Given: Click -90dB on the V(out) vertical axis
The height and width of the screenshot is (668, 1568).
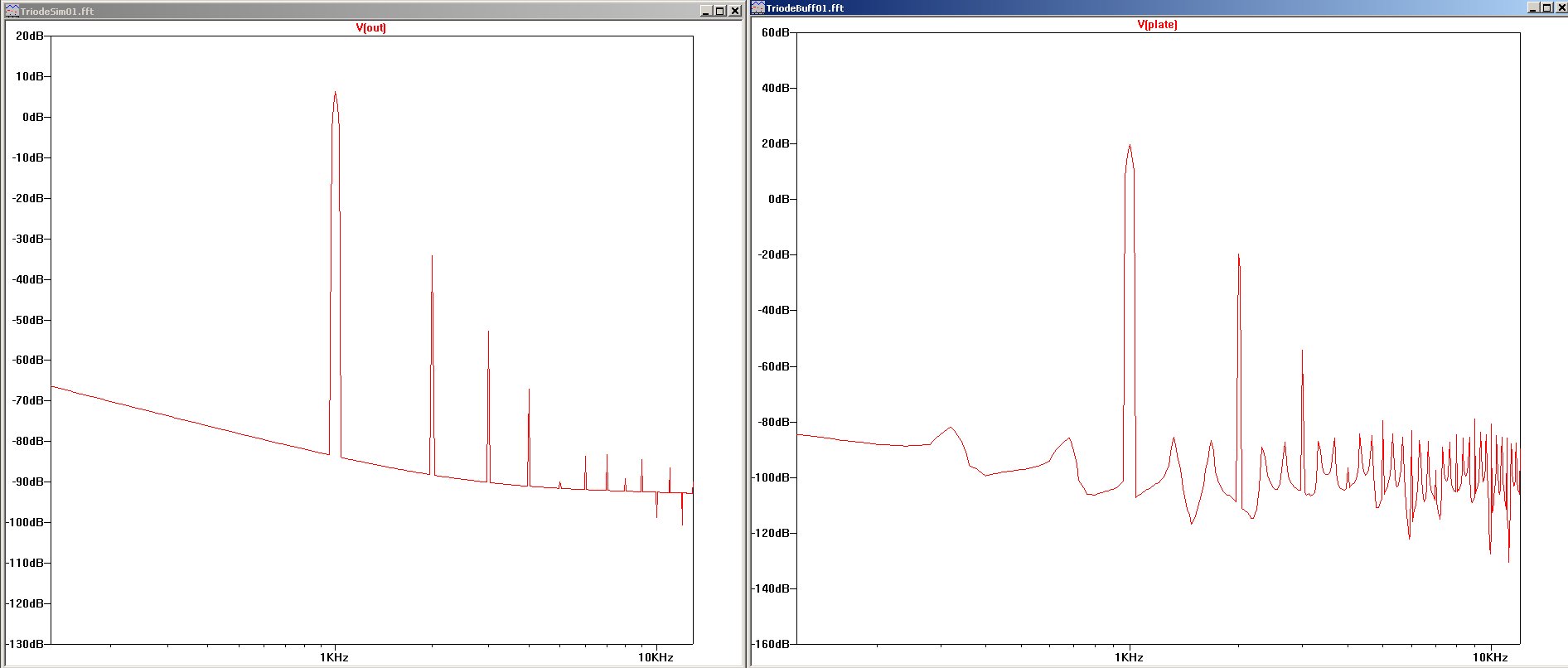Looking at the screenshot, I should click(28, 482).
